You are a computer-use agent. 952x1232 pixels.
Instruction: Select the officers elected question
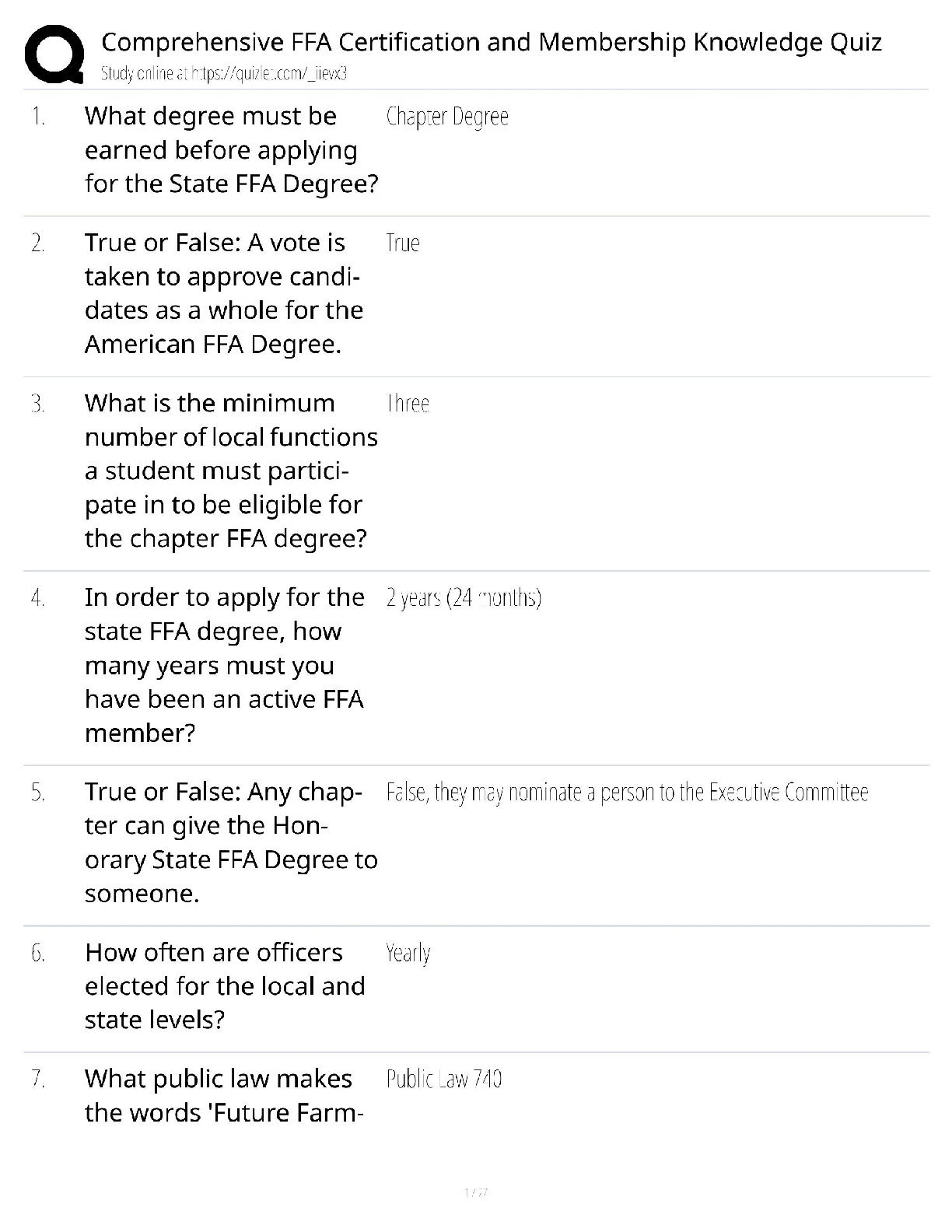click(225, 986)
